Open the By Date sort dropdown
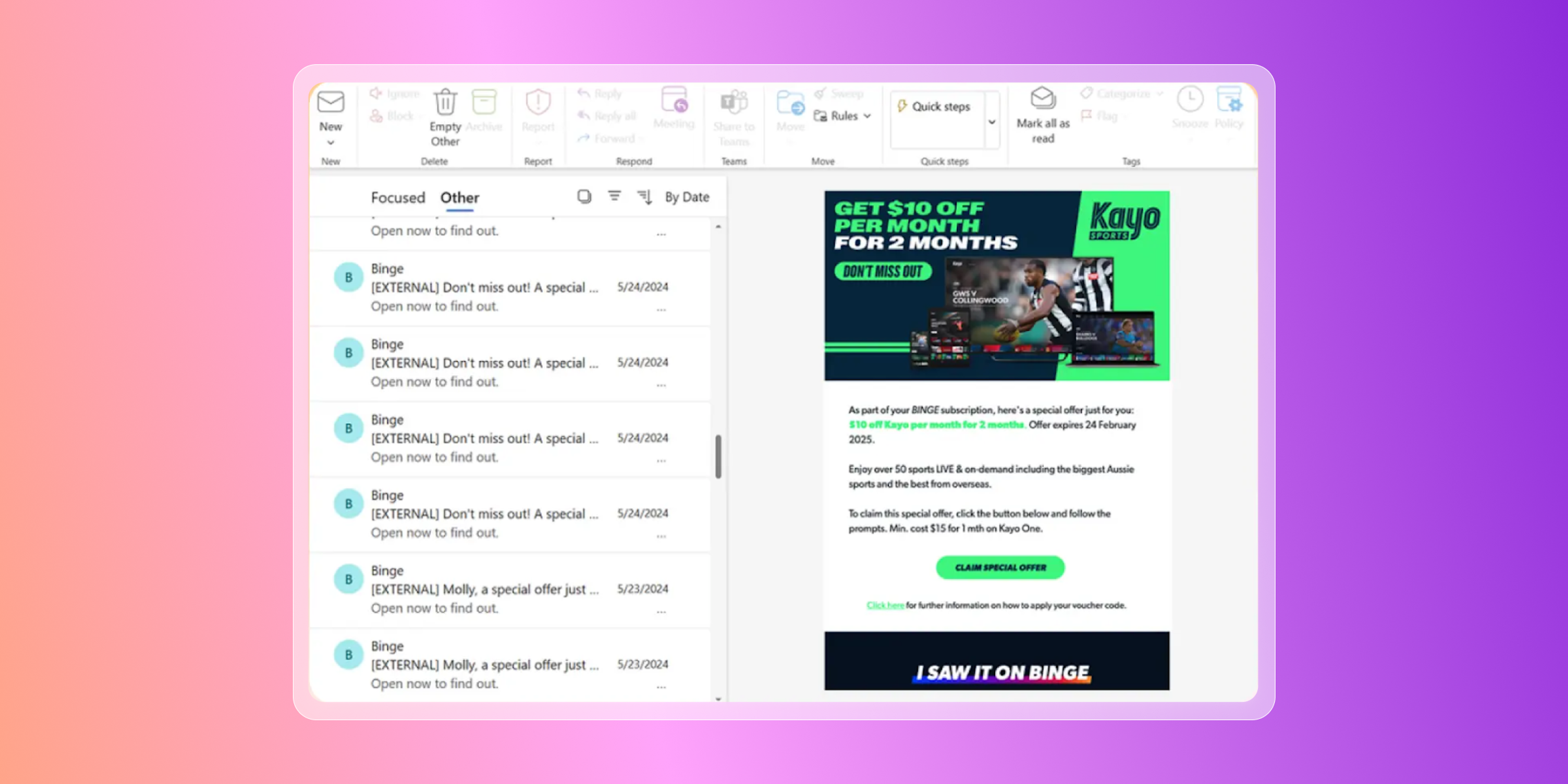The height and width of the screenshot is (784, 1568). point(687,197)
